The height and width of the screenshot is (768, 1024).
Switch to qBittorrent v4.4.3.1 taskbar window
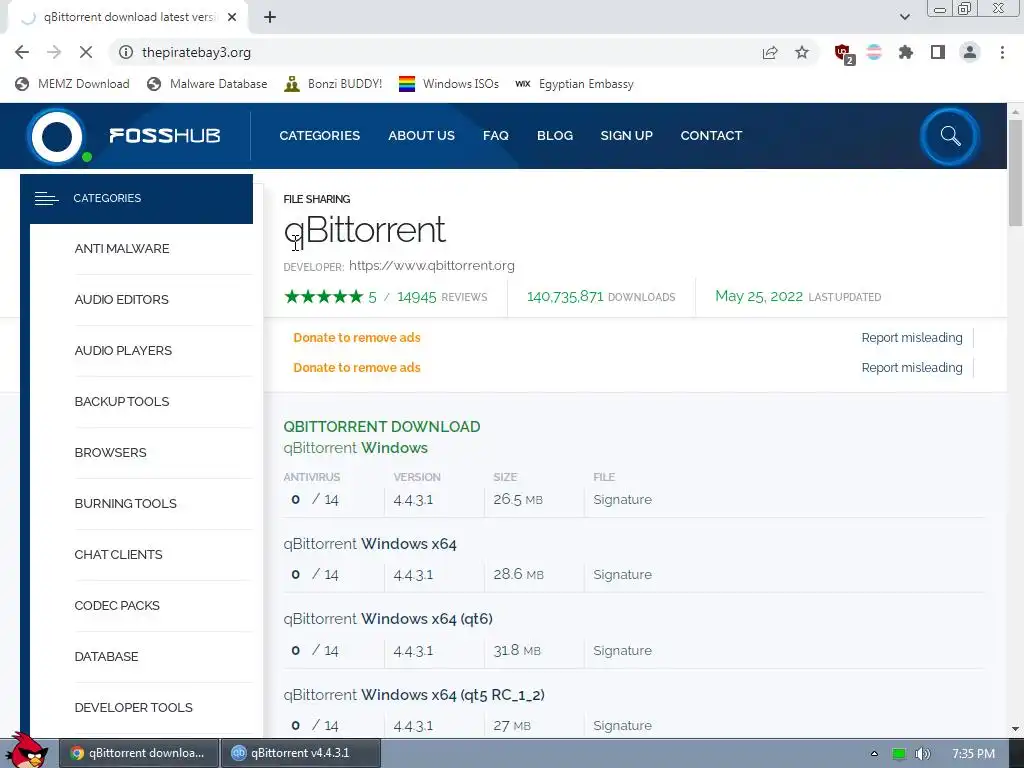point(300,753)
